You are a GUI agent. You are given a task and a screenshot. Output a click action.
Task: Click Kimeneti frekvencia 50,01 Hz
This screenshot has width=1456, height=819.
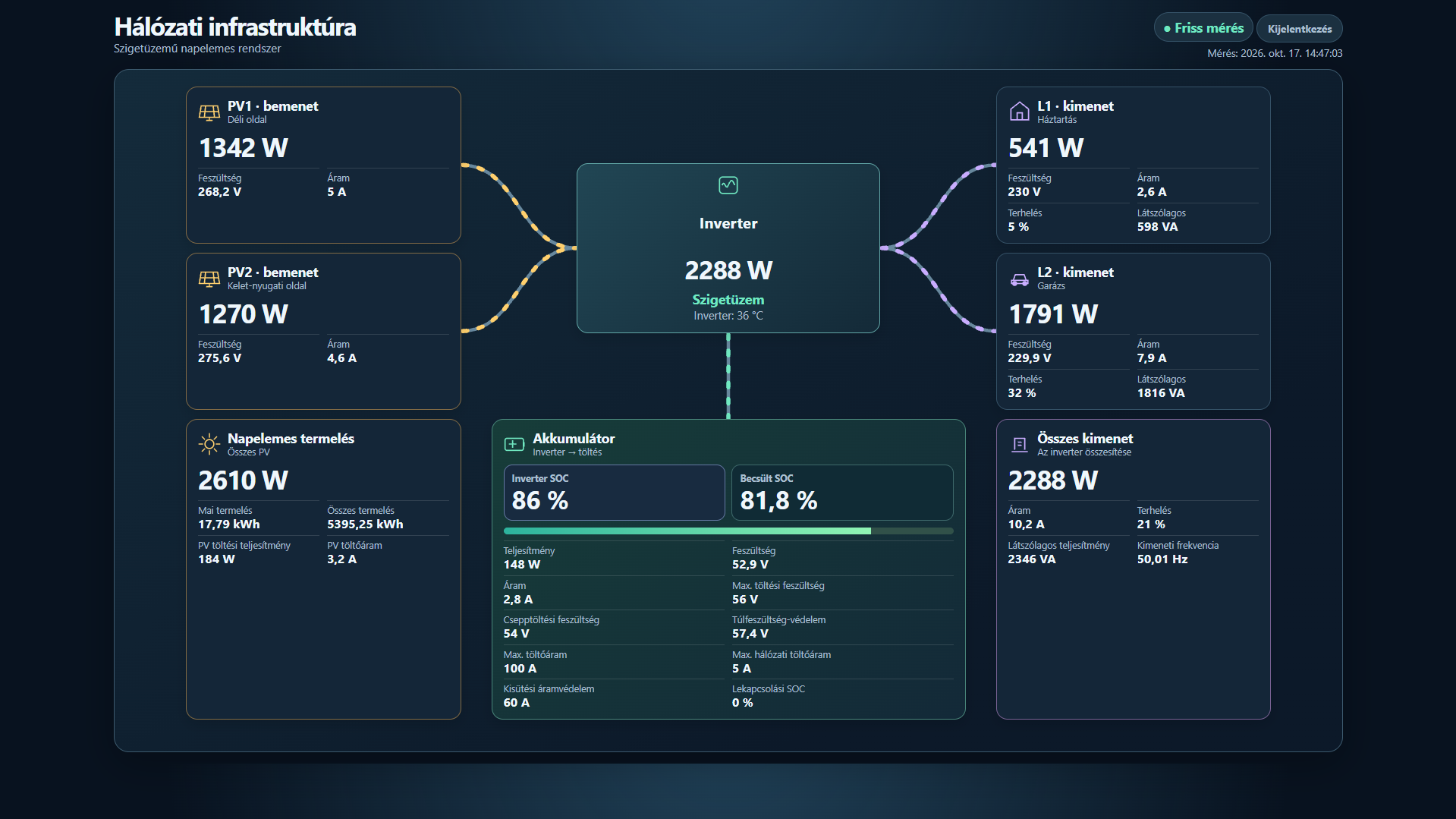tap(1162, 559)
